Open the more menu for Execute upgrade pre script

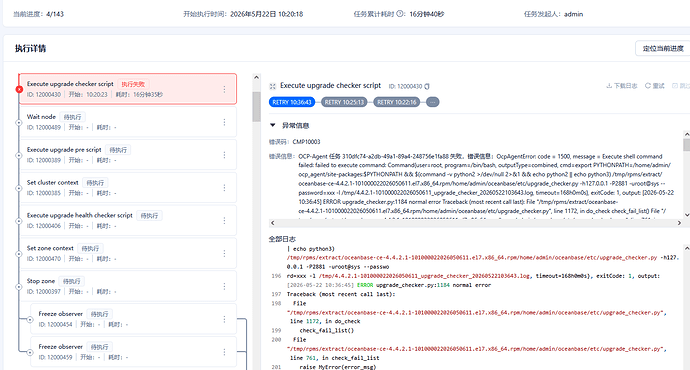click(224, 155)
